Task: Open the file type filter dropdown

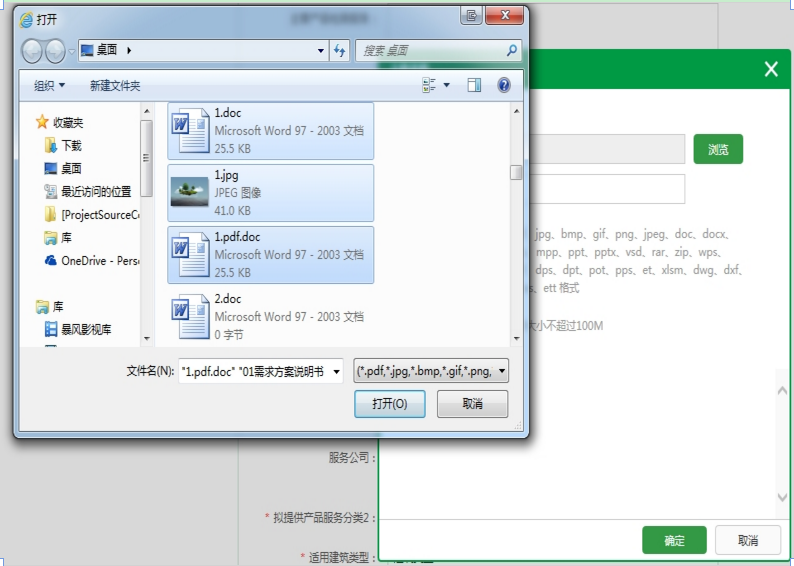Action: pyautogui.click(x=431, y=371)
